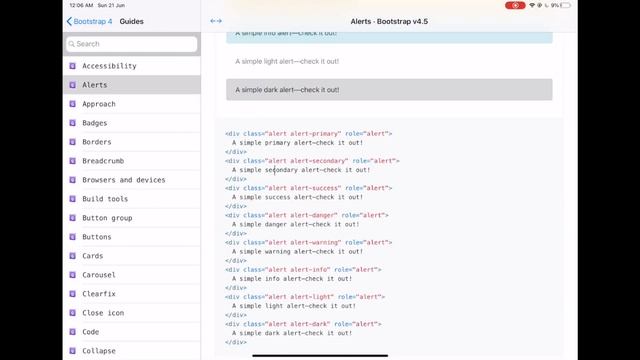This screenshot has width=640, height=360.
Task: Click the alert-danger div code line
Action: [x=307, y=215]
